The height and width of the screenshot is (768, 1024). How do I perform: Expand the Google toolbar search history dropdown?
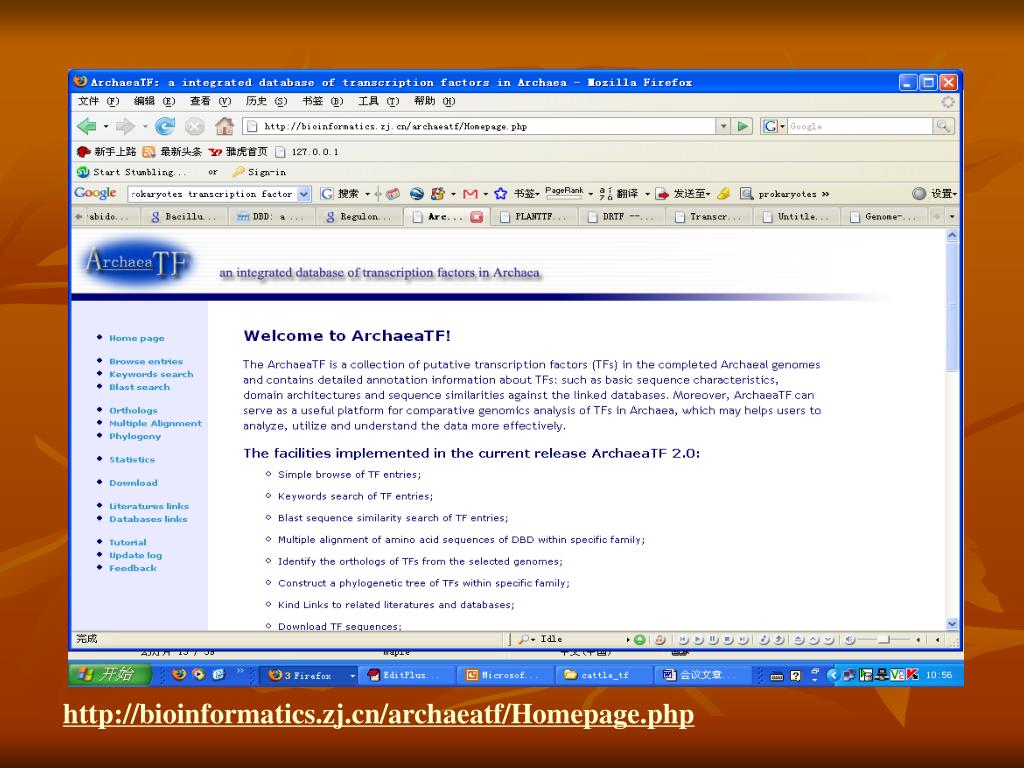click(304, 194)
